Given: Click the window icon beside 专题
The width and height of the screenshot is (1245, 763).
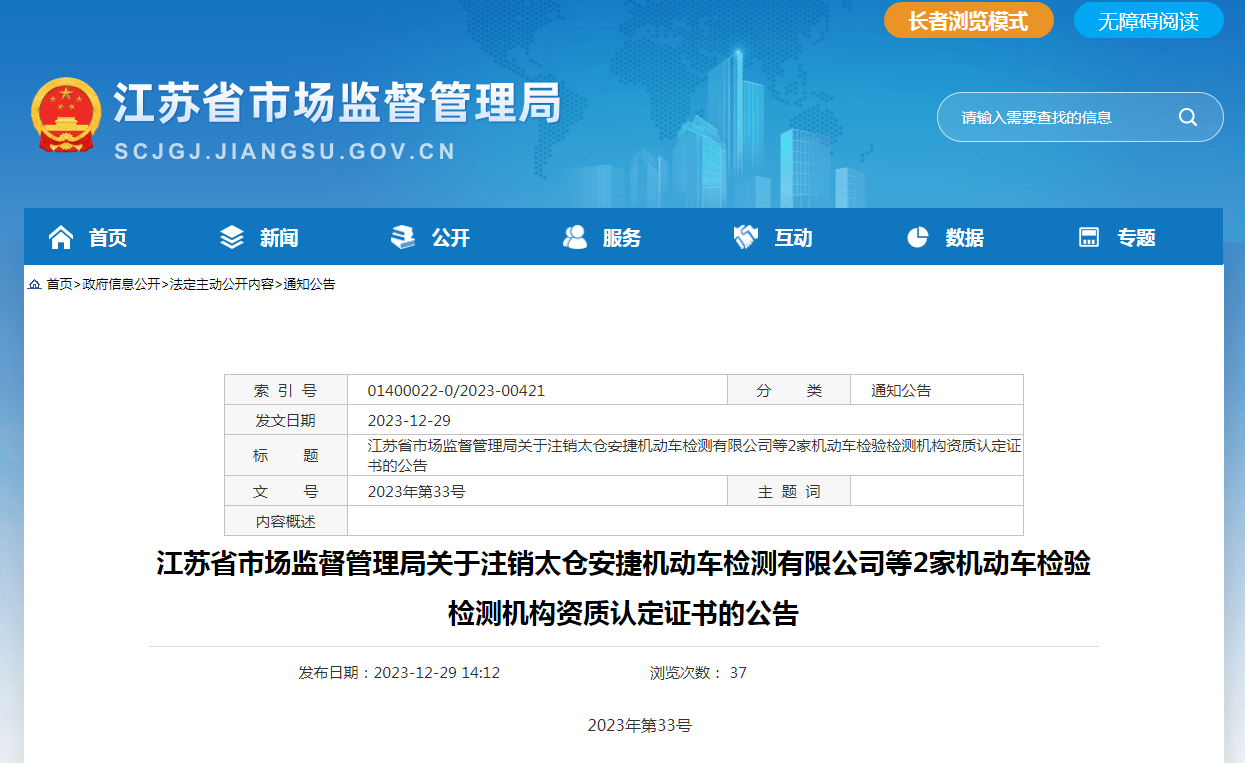Looking at the screenshot, I should [x=1089, y=237].
